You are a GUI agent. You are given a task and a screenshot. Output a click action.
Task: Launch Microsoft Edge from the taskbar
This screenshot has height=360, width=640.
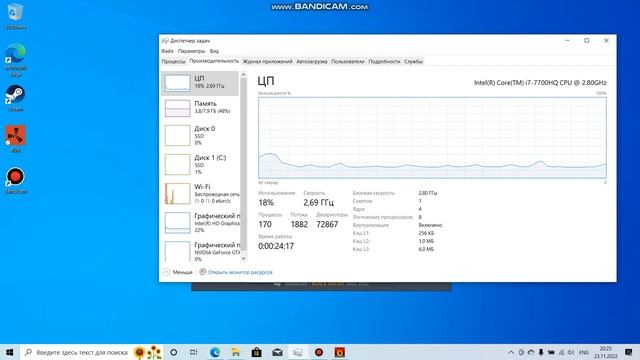(215, 352)
